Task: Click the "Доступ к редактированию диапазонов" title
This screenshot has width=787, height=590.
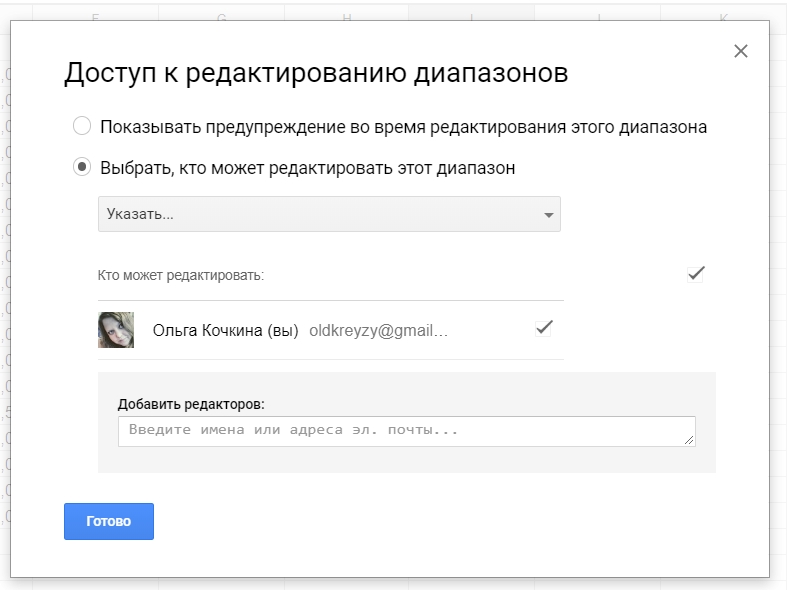Action: pos(316,74)
